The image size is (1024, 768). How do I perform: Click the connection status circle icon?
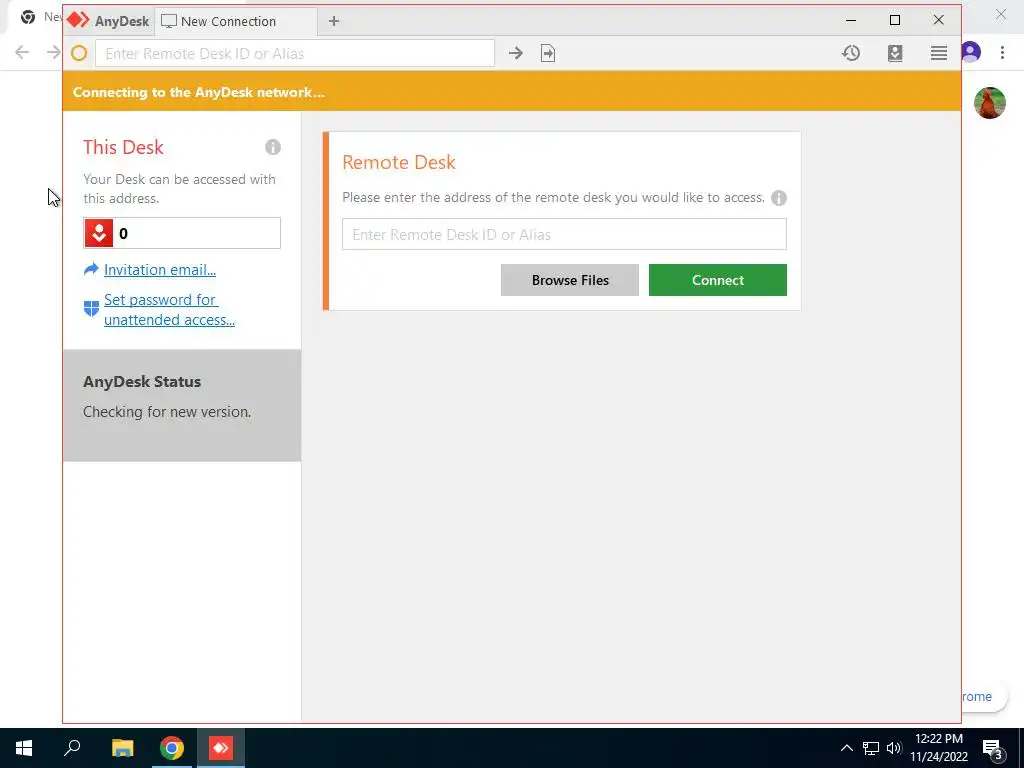(x=79, y=54)
